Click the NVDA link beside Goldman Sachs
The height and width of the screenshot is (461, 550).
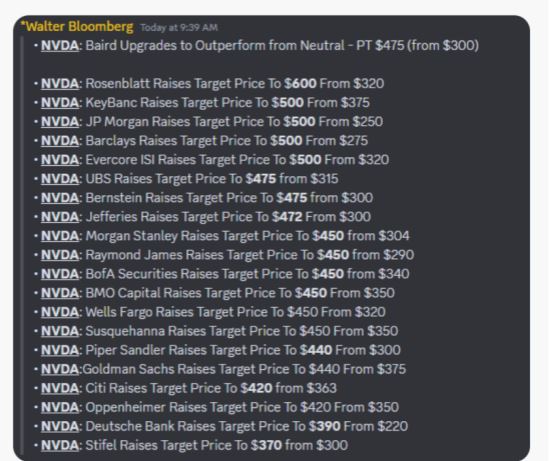60,369
